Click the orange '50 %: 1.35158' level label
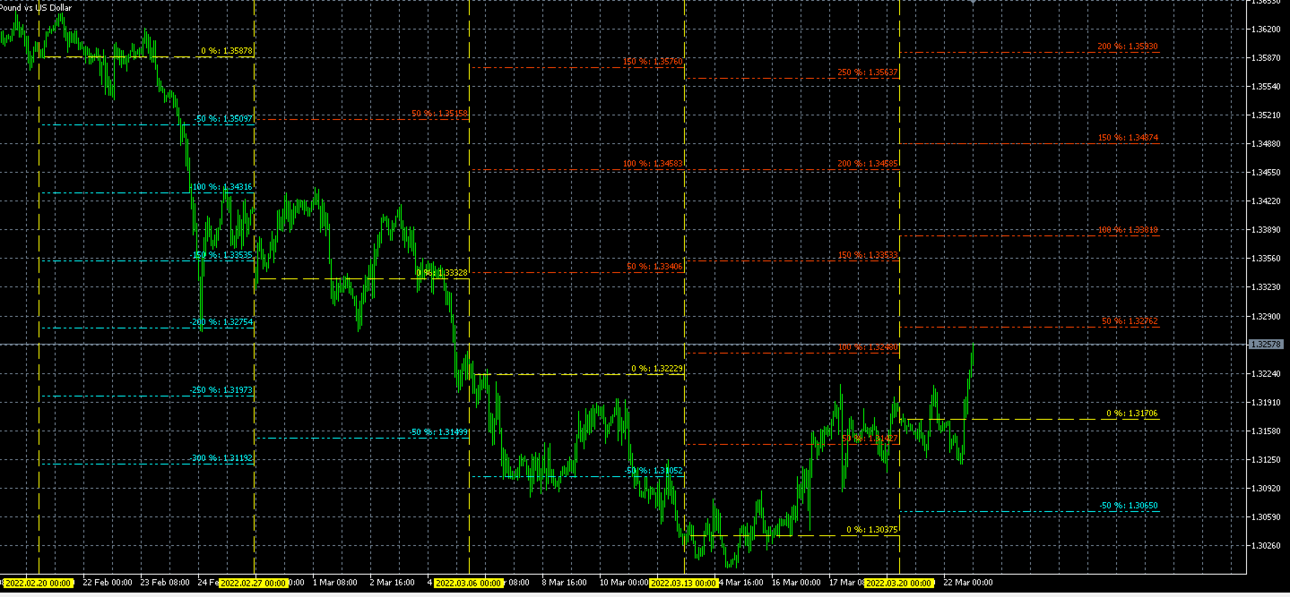The width and height of the screenshot is (1290, 597). tap(439, 114)
